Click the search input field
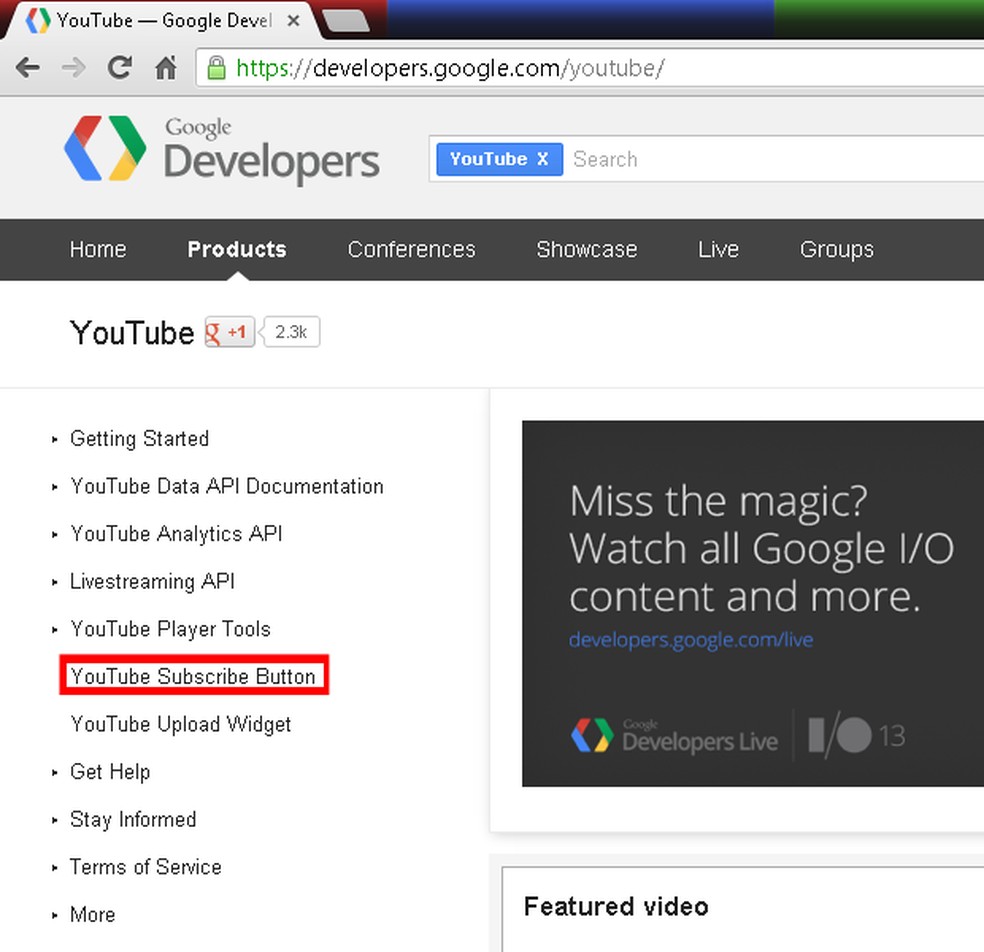 [x=700, y=158]
